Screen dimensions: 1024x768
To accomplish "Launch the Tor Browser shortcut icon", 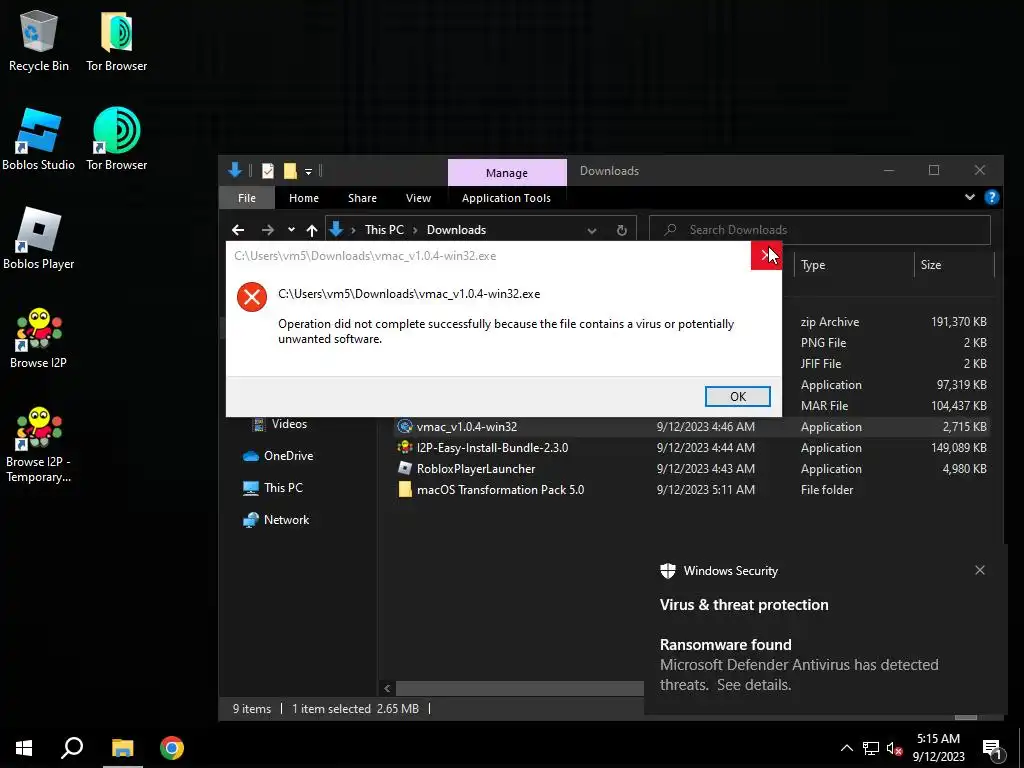I will (x=116, y=139).
